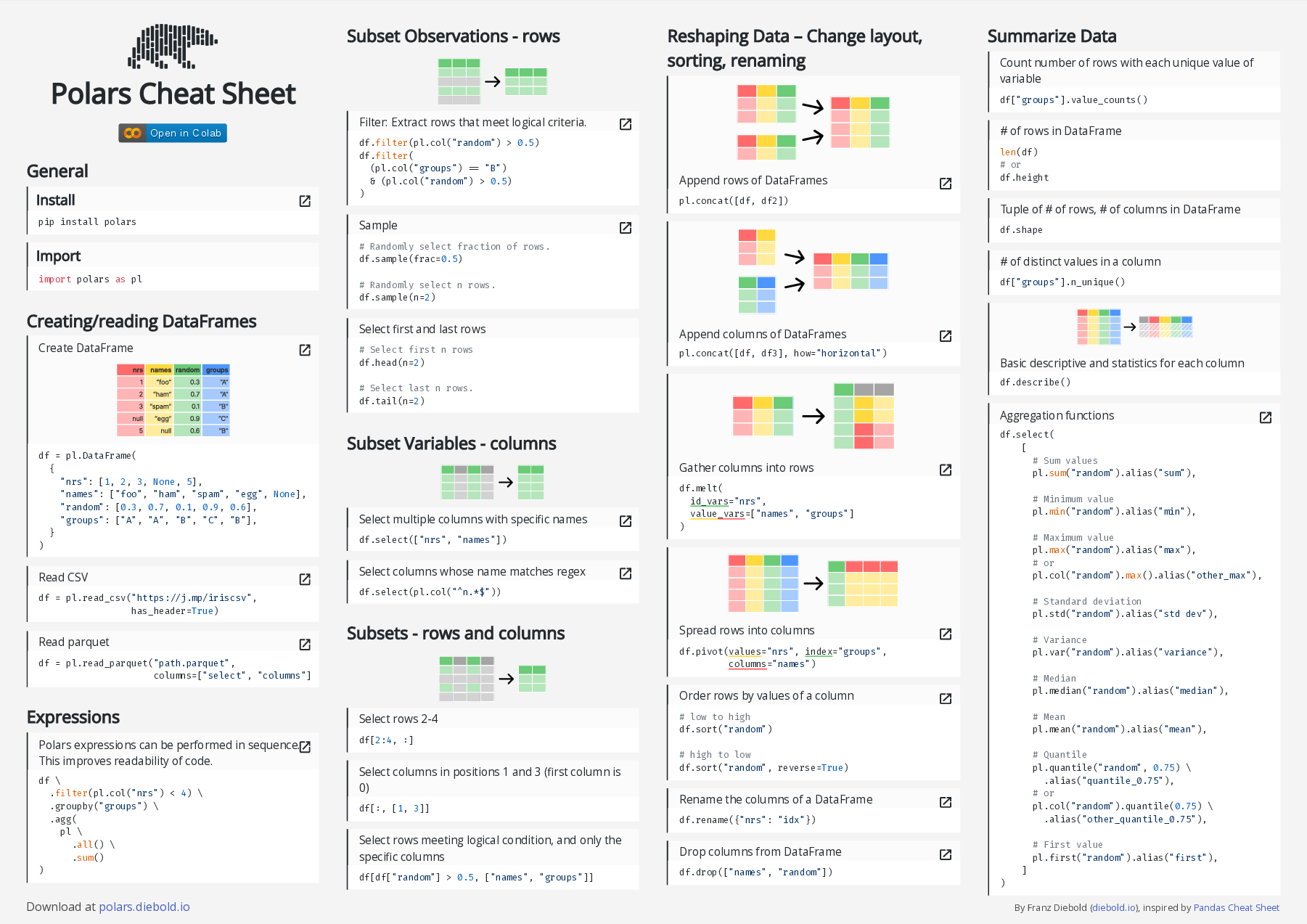Open the Spread rows into columns link icon
Image resolution: width=1307 pixels, height=924 pixels.
point(945,634)
